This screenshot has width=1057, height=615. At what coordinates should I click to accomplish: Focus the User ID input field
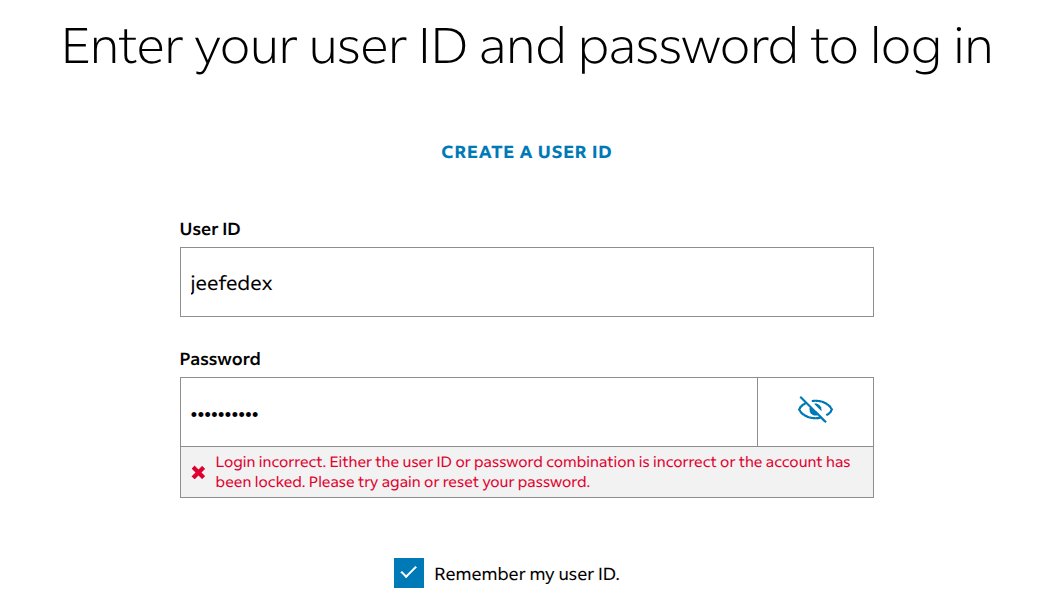[526, 282]
